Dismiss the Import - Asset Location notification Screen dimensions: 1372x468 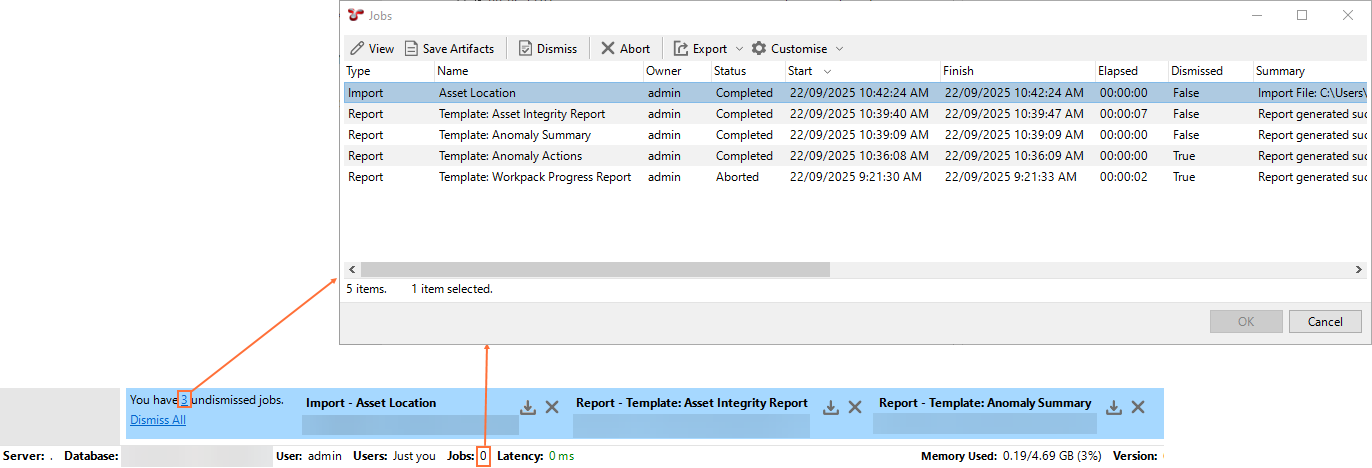click(552, 407)
